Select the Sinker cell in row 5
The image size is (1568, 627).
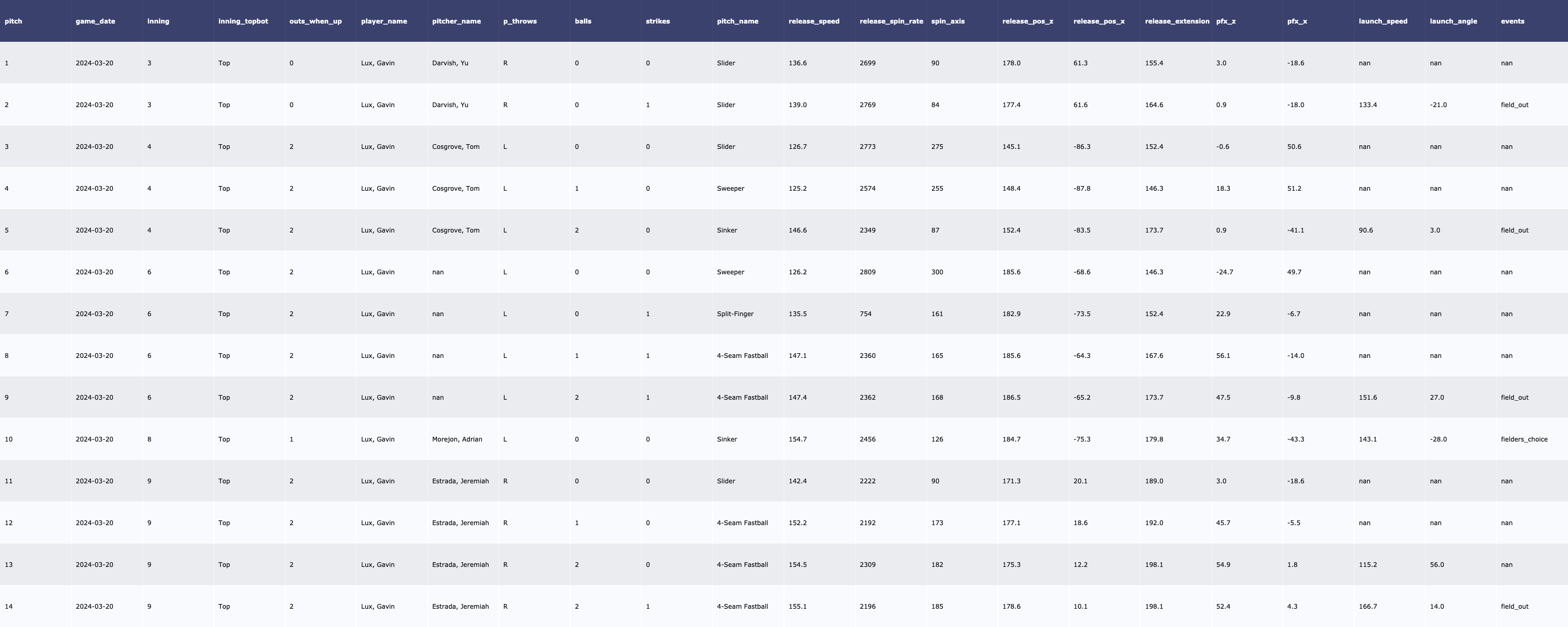(x=727, y=231)
